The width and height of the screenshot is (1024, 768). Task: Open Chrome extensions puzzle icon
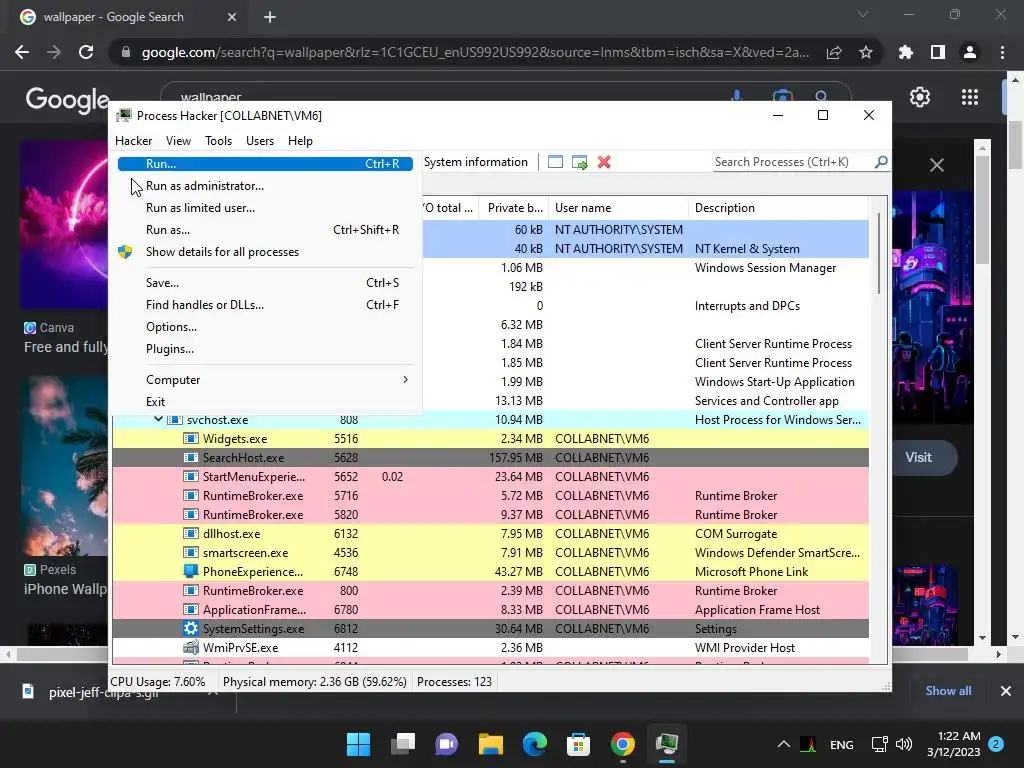point(906,52)
